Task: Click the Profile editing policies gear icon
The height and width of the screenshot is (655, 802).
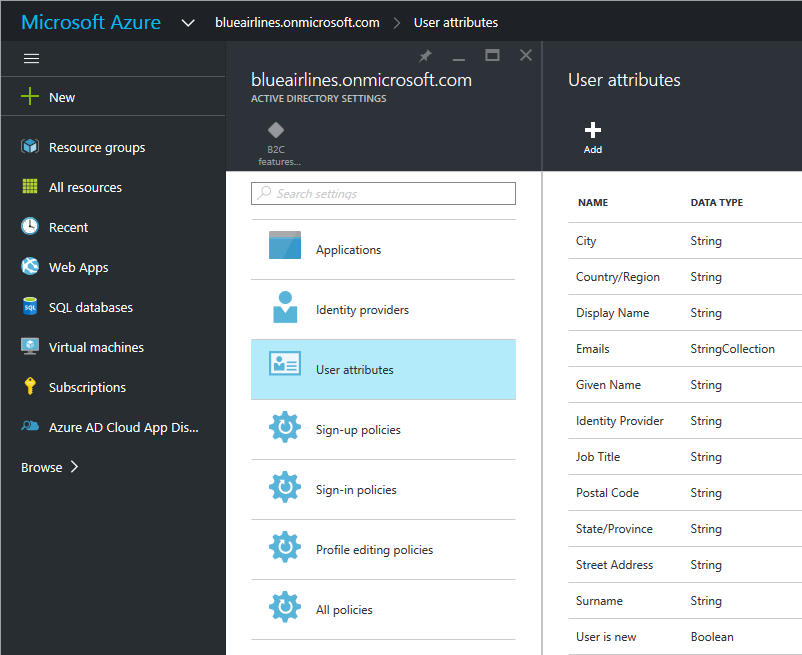Action: point(285,547)
